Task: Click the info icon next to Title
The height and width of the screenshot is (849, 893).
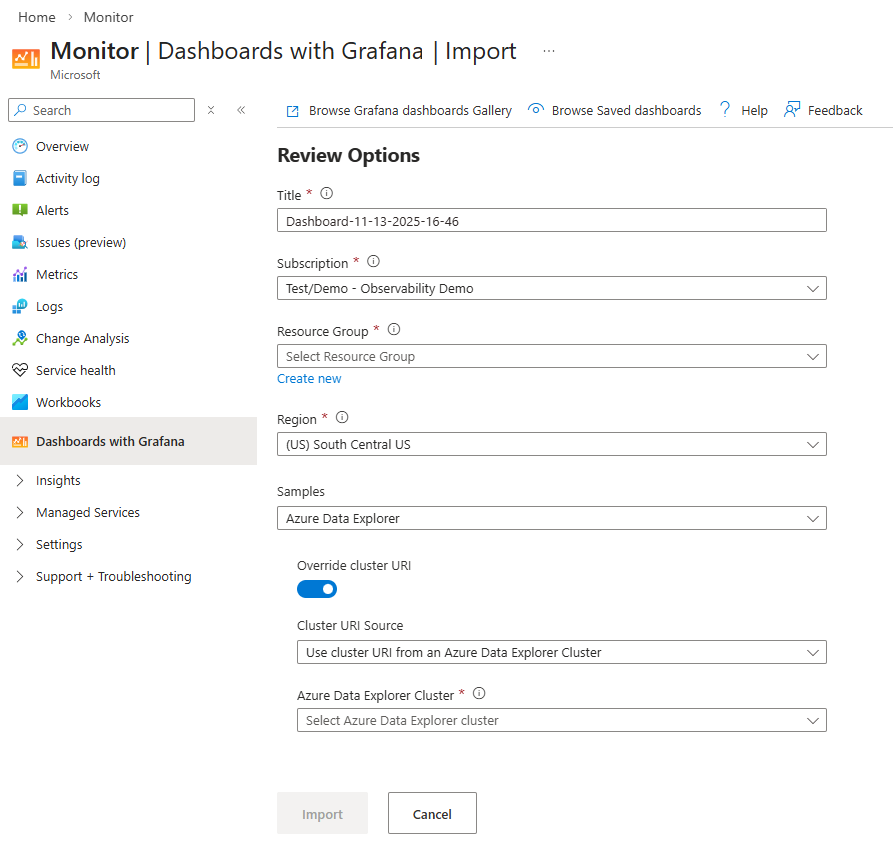Action: point(326,194)
